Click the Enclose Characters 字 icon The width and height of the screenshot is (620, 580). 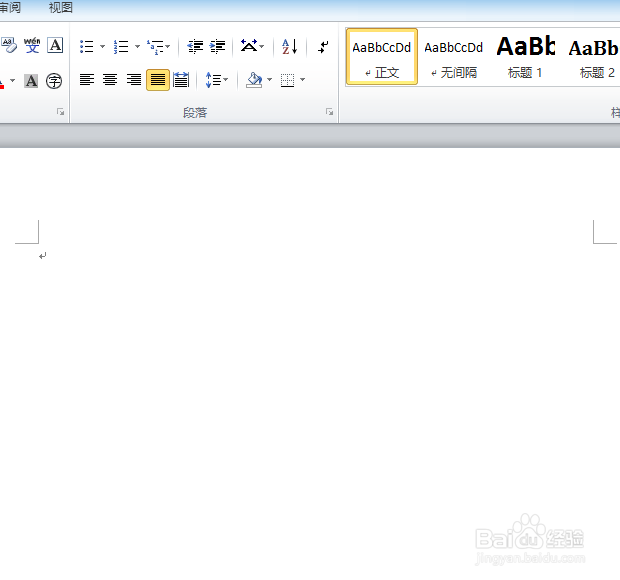(x=54, y=81)
